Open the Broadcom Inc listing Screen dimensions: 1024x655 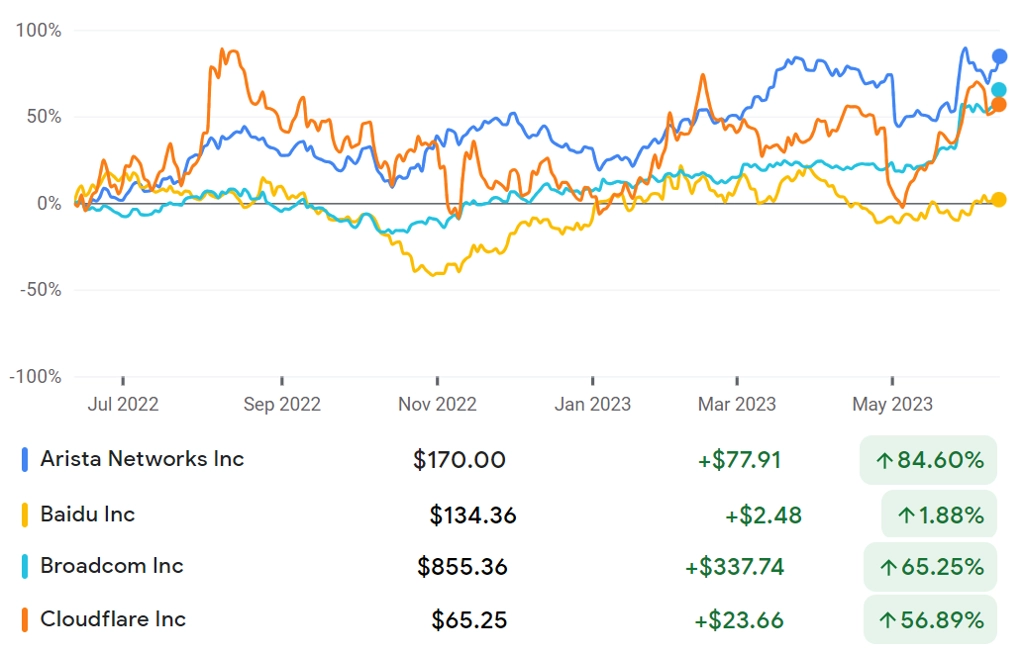pos(112,566)
